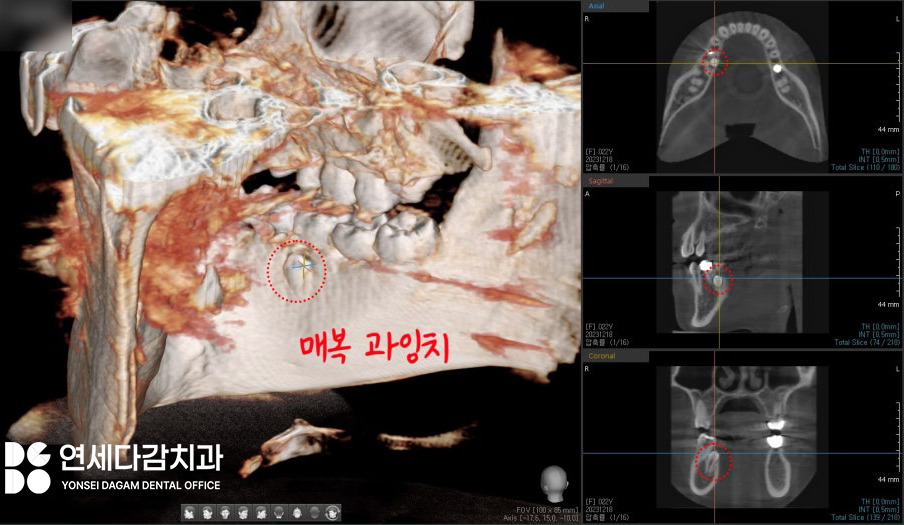
Task: Click the P posterior marker in Sagittal pane
Action: pos(897,194)
